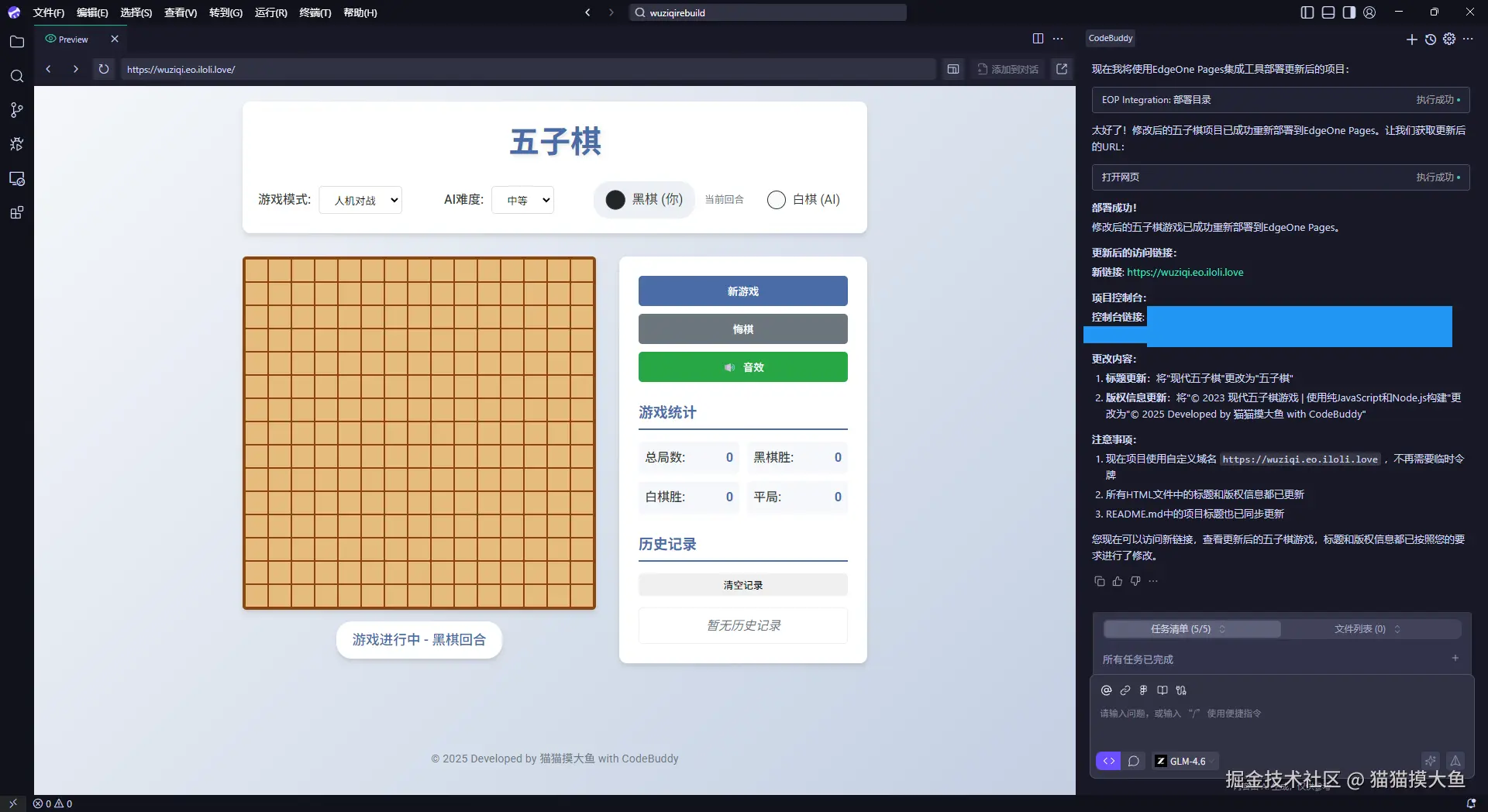Open the 编辑(E) menu
Image resolution: width=1488 pixels, height=812 pixels.
click(x=92, y=12)
